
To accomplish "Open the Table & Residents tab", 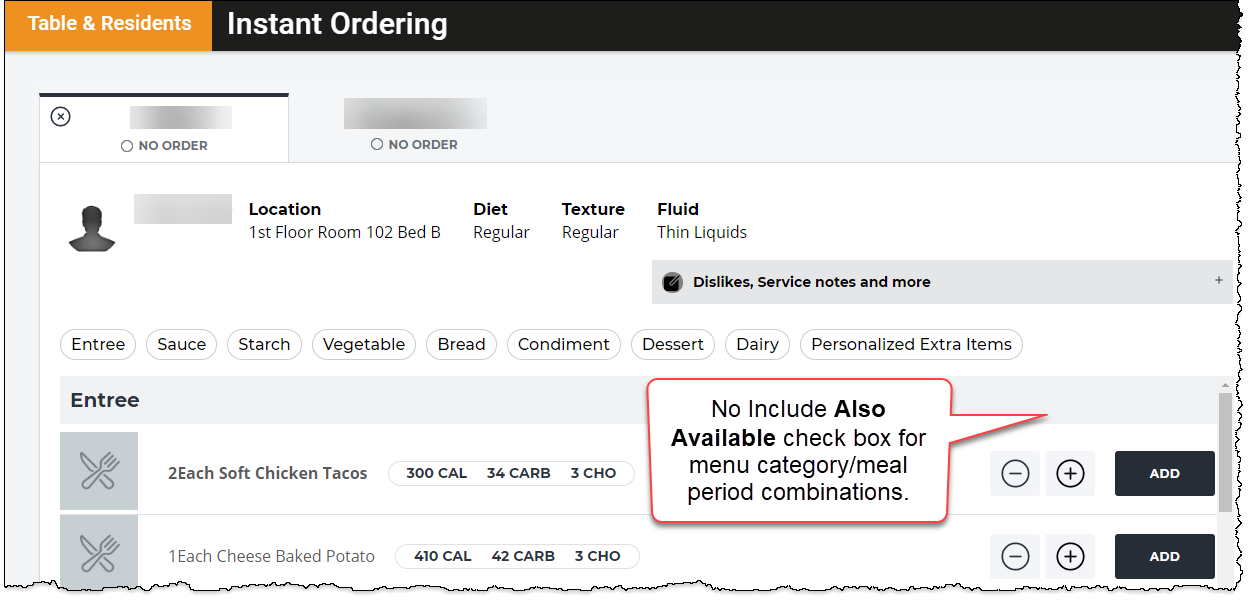I will tap(109, 24).
